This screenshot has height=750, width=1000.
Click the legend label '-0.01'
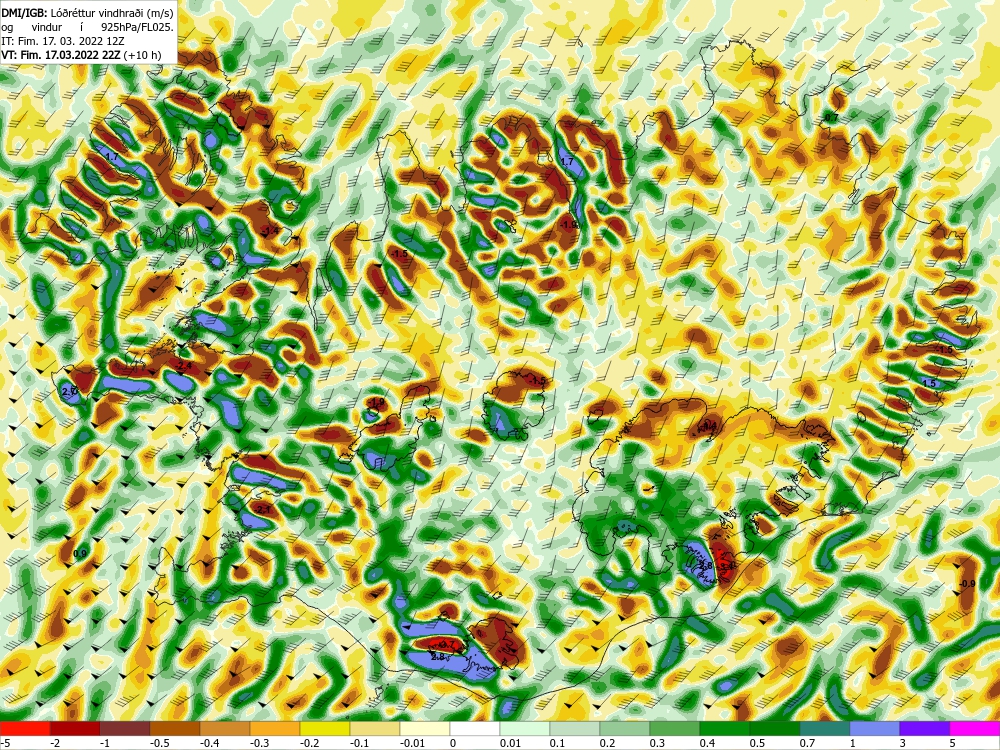click(x=410, y=743)
